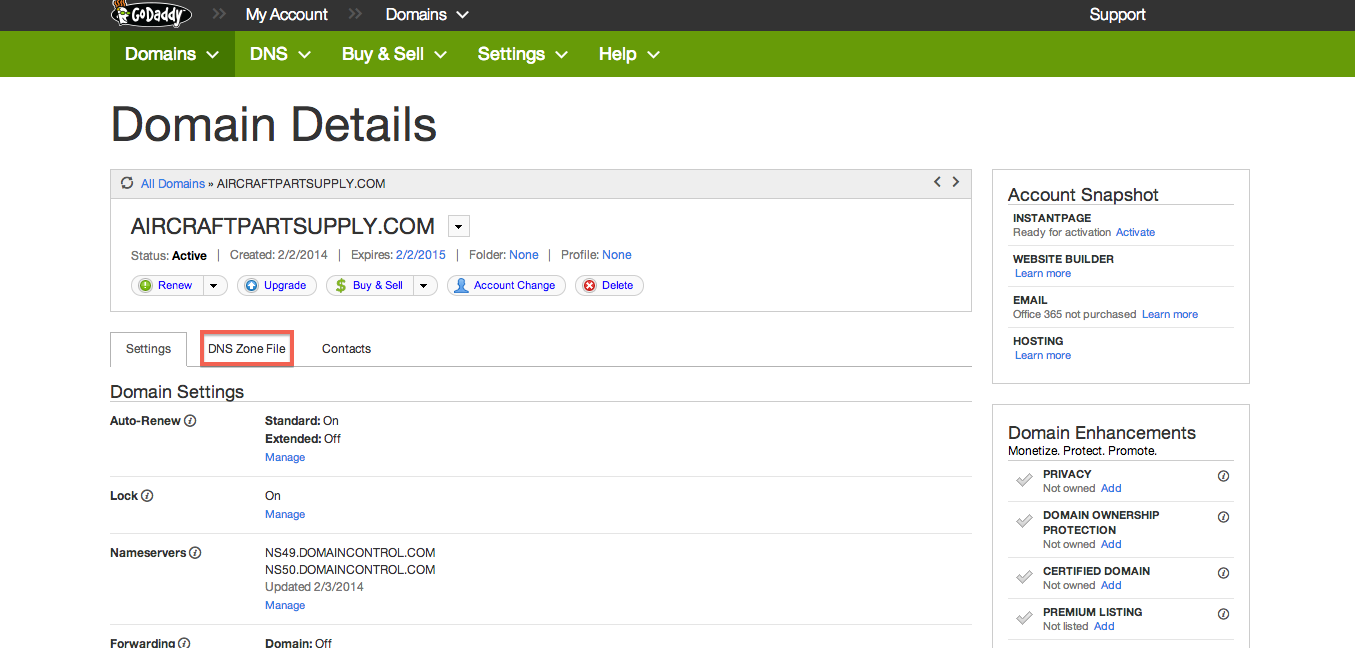Click Add for Domain Ownership Protection

1111,544
